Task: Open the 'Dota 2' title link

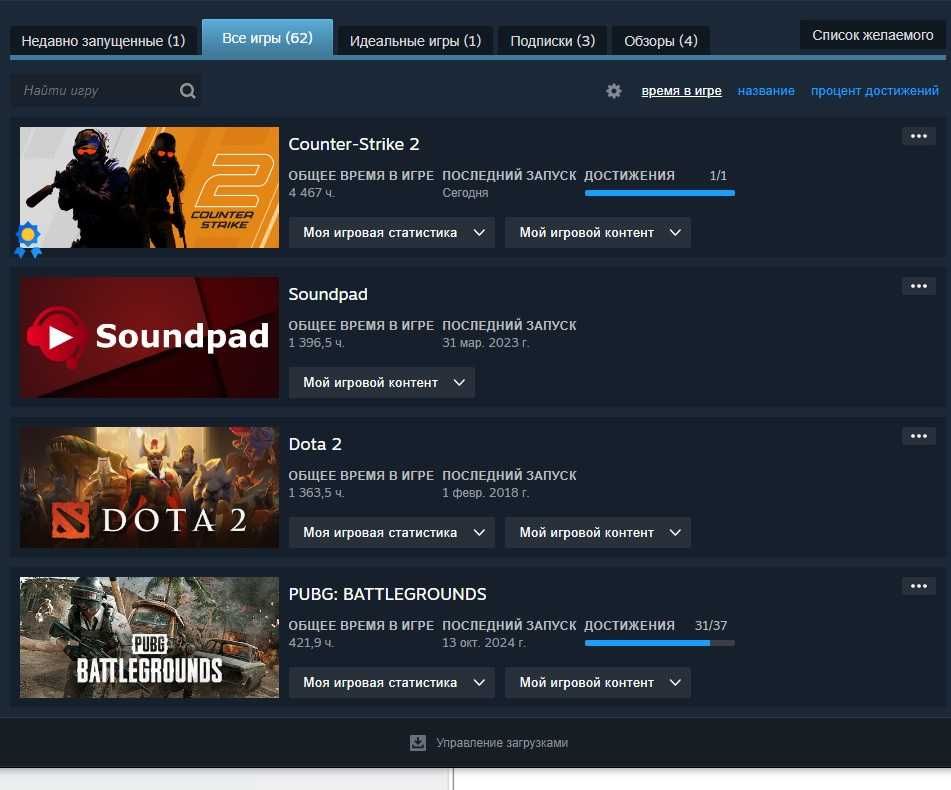Action: pos(315,444)
